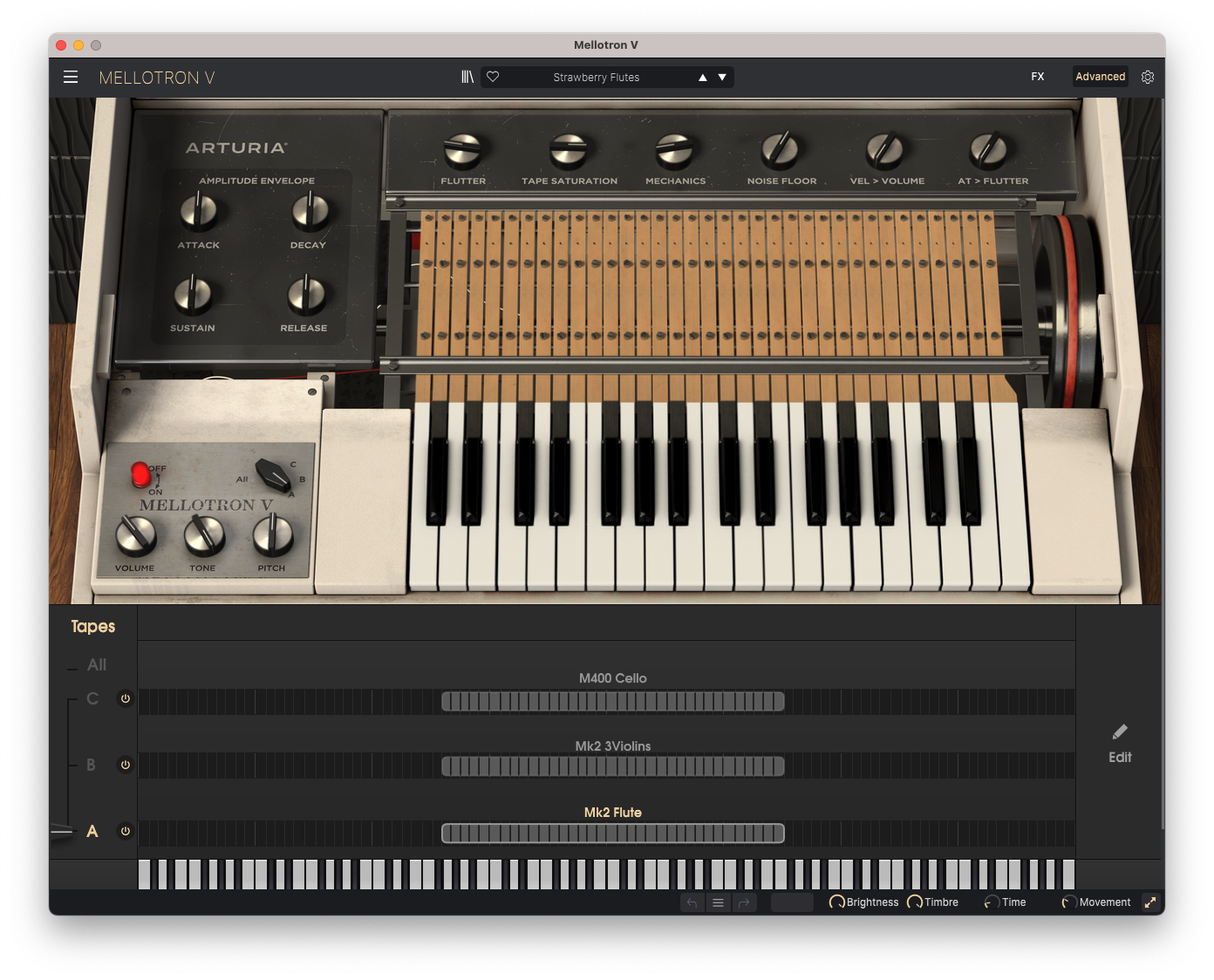The height and width of the screenshot is (980, 1214).
Task: Click the Decay envelope knob
Action: (x=310, y=212)
